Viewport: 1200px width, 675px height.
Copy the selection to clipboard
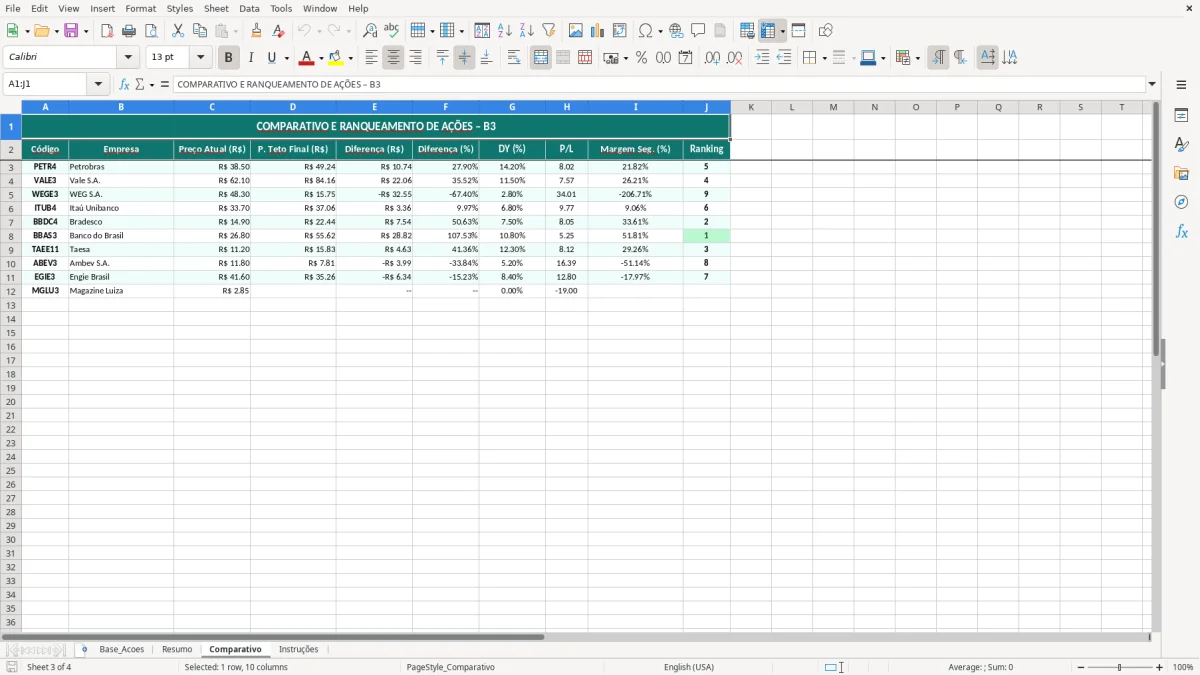coord(200,31)
